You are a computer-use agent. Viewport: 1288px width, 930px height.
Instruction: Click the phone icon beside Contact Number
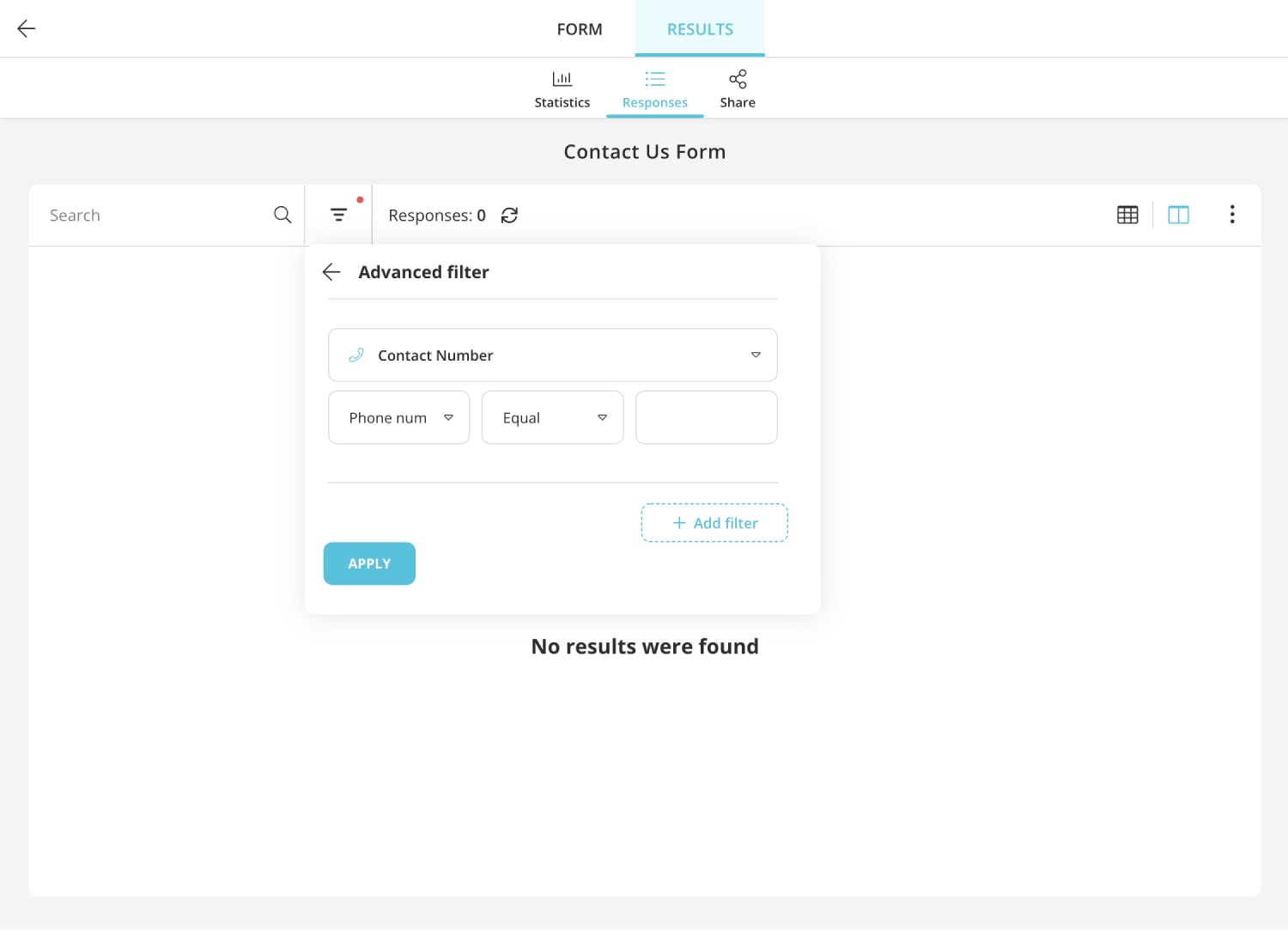(x=356, y=355)
